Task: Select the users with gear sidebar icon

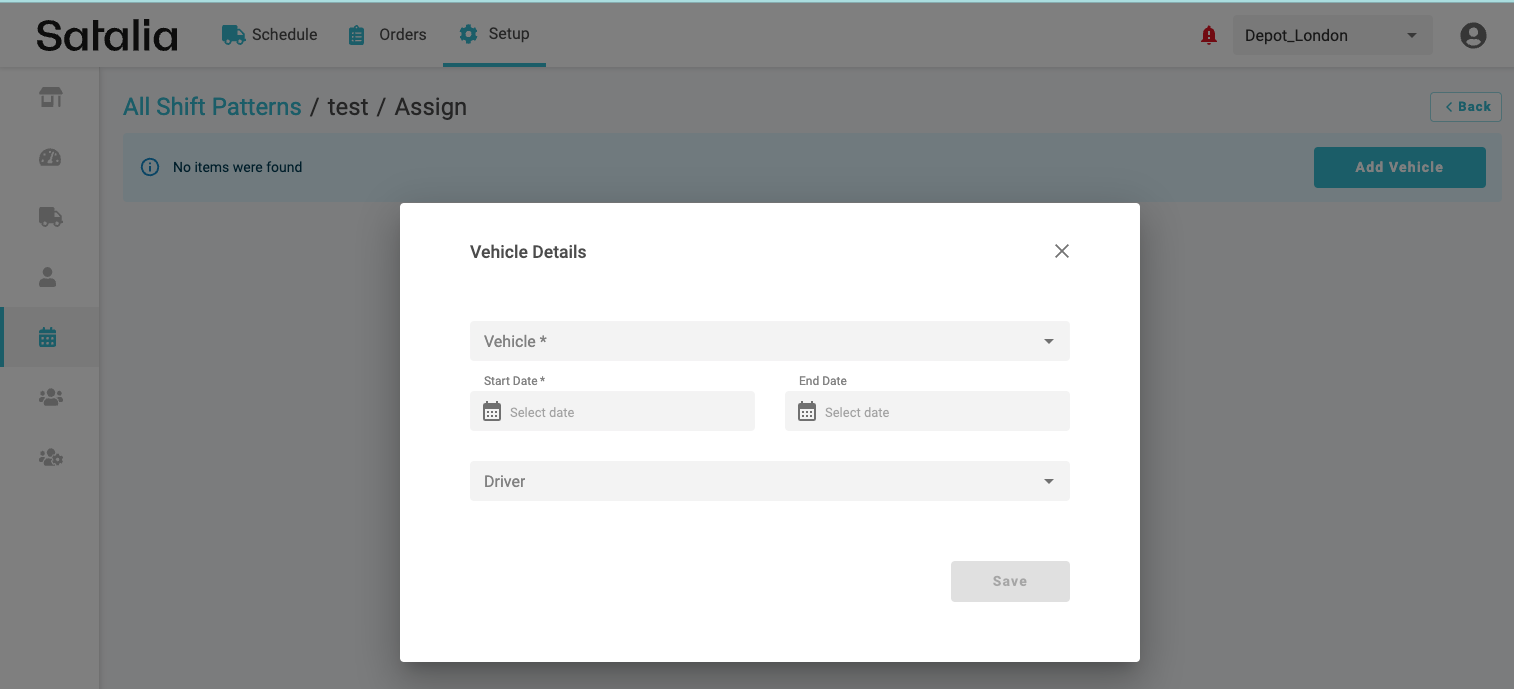Action: 50,457
